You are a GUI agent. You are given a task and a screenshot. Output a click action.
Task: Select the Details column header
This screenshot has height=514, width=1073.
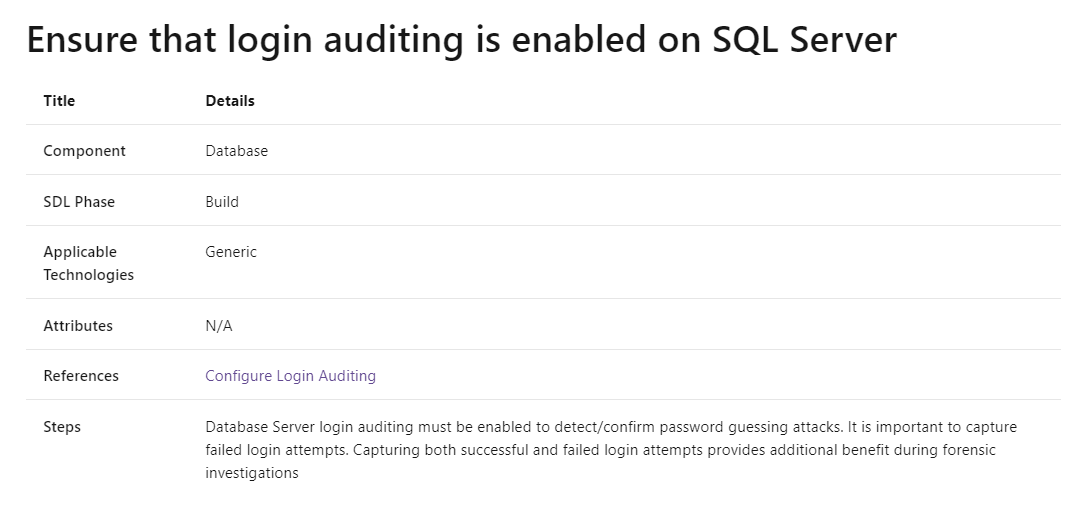point(230,101)
